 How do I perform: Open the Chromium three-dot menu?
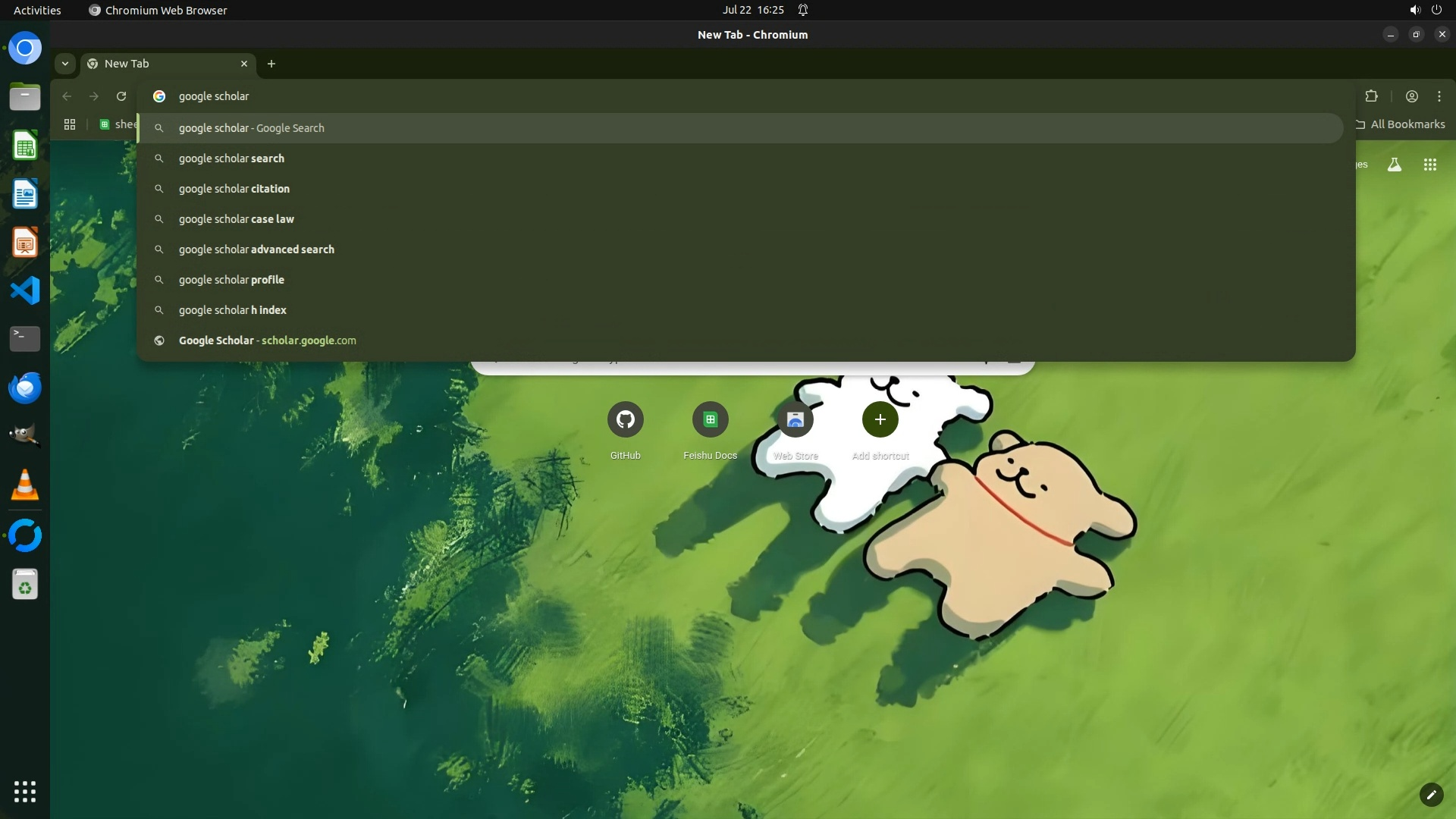click(x=1439, y=96)
